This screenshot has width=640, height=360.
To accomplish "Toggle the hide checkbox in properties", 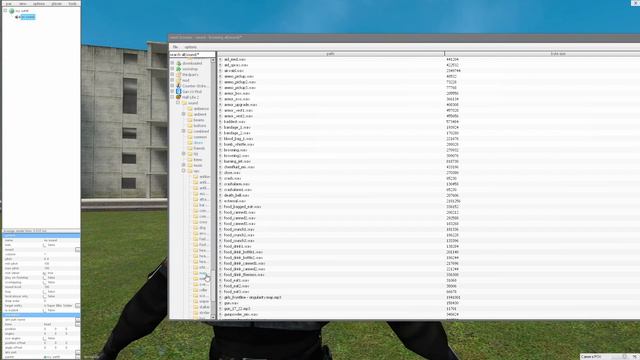I will (44, 245).
